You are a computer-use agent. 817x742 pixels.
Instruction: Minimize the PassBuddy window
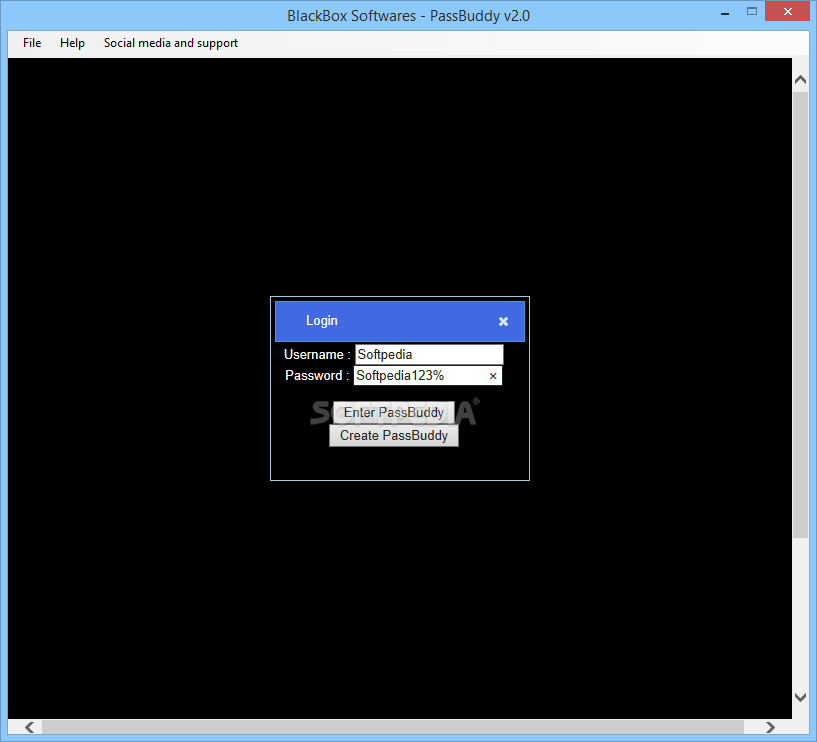pos(725,13)
